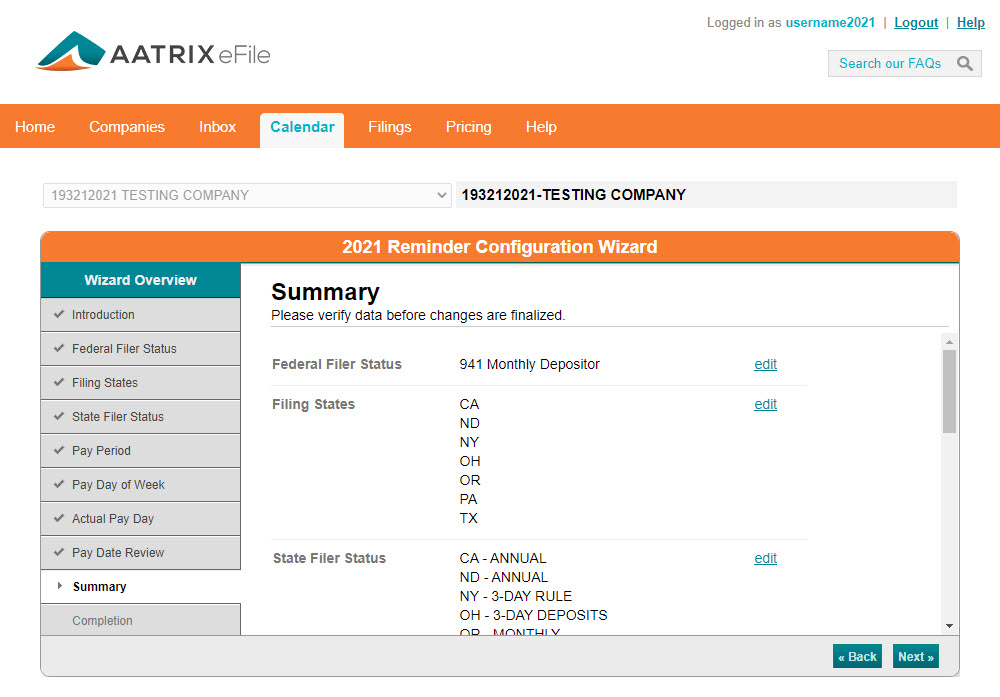
Task: Jump to the Pay Period wizard step
Action: pos(101,451)
